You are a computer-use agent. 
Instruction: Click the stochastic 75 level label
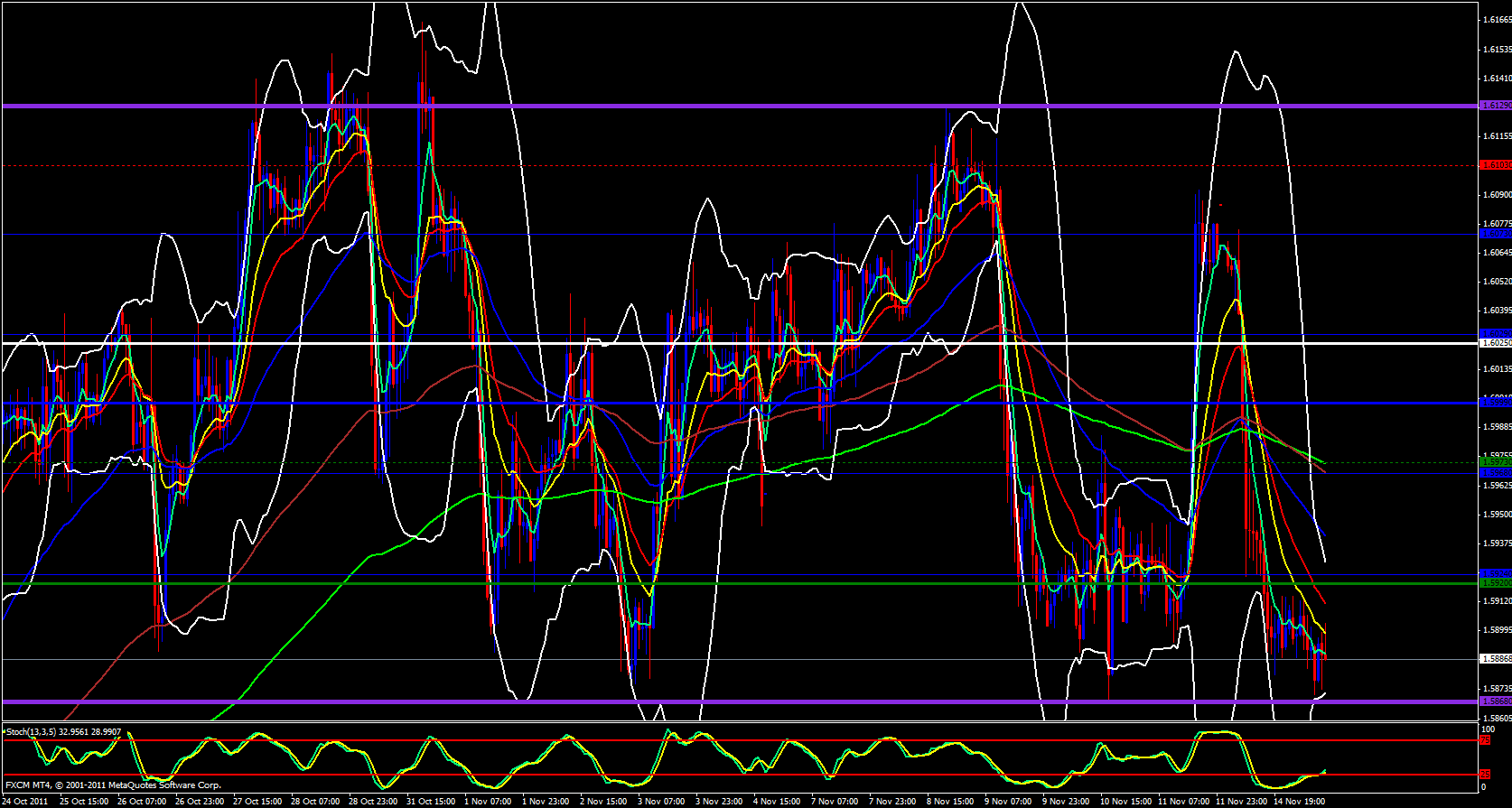(1485, 740)
